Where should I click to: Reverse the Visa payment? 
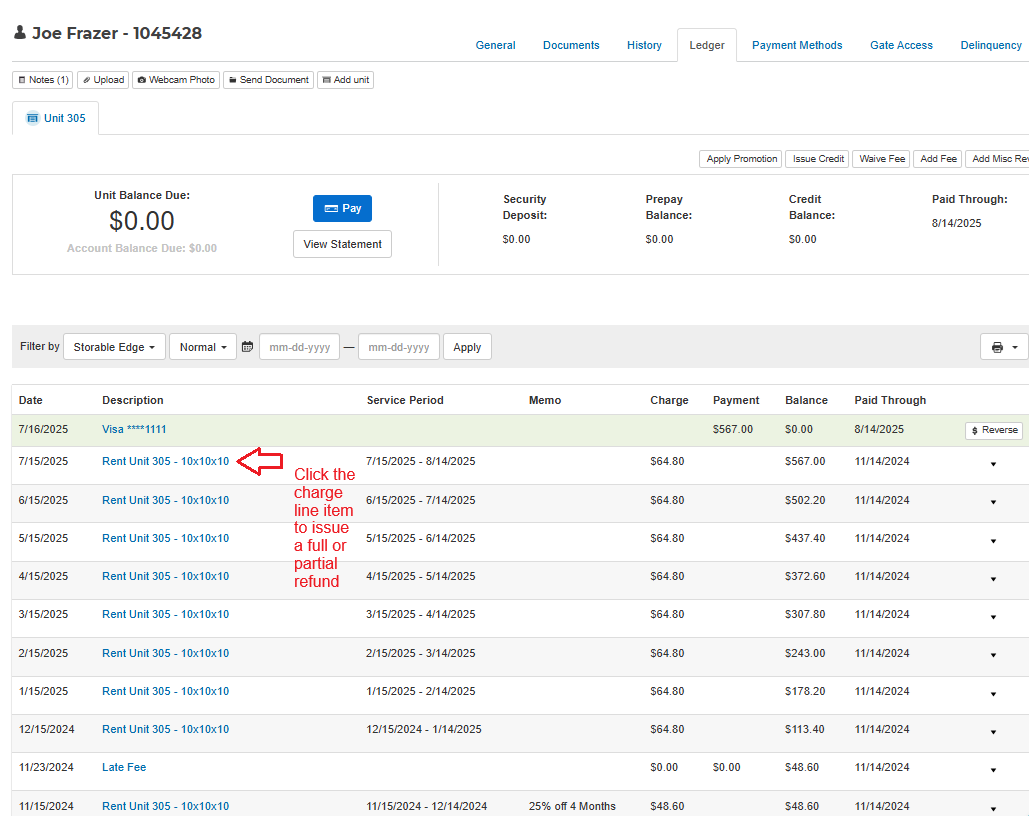[x=994, y=430]
